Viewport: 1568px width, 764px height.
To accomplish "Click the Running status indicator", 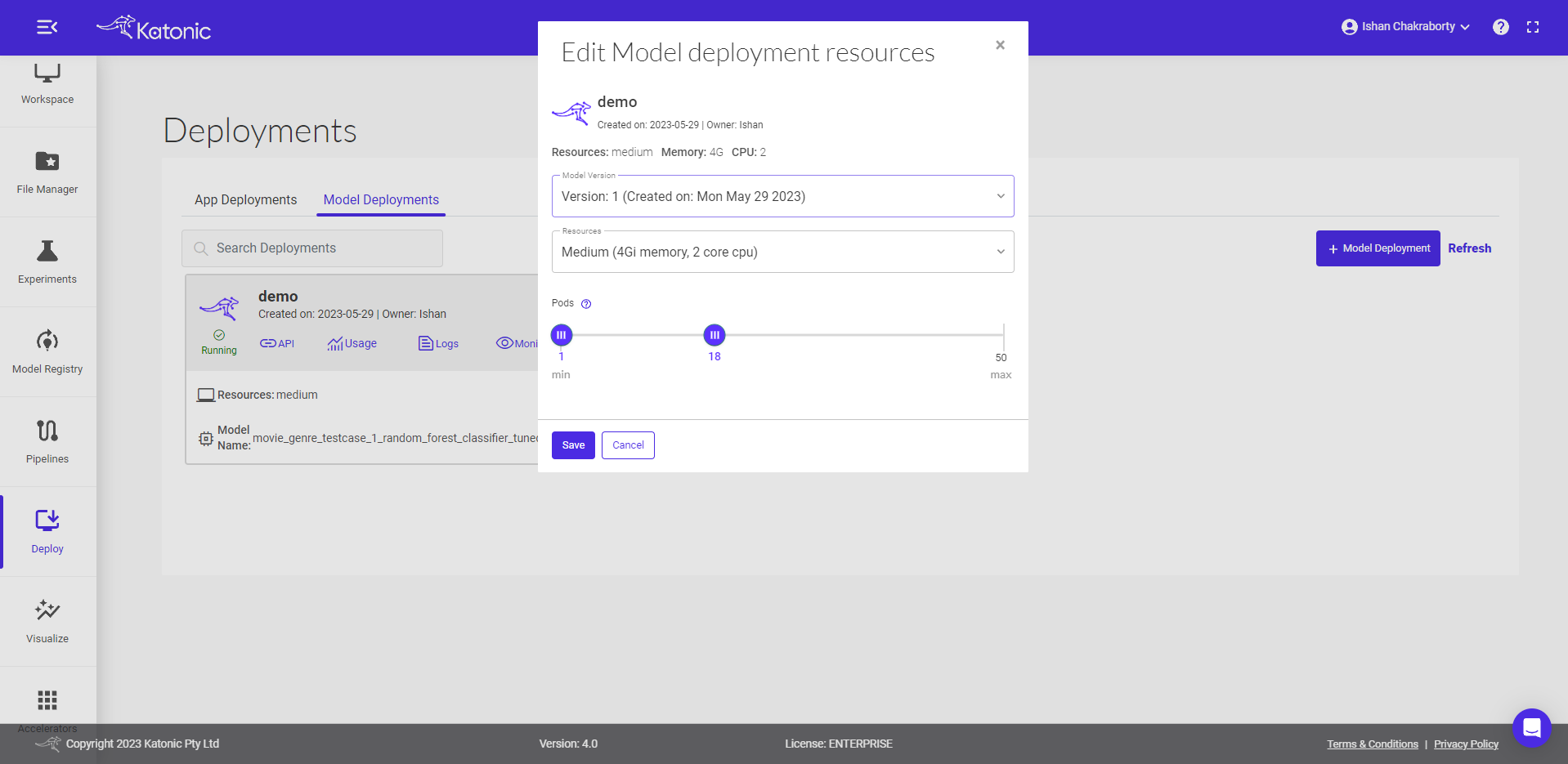I will (x=219, y=342).
